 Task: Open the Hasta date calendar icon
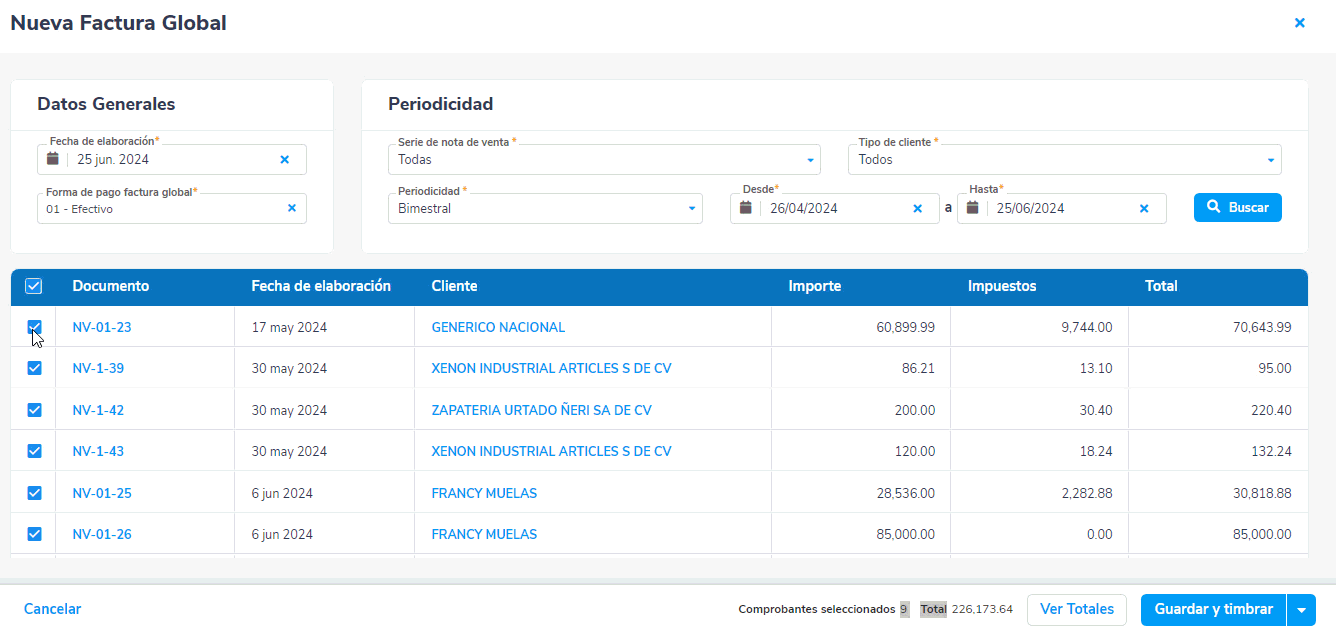[973, 208]
